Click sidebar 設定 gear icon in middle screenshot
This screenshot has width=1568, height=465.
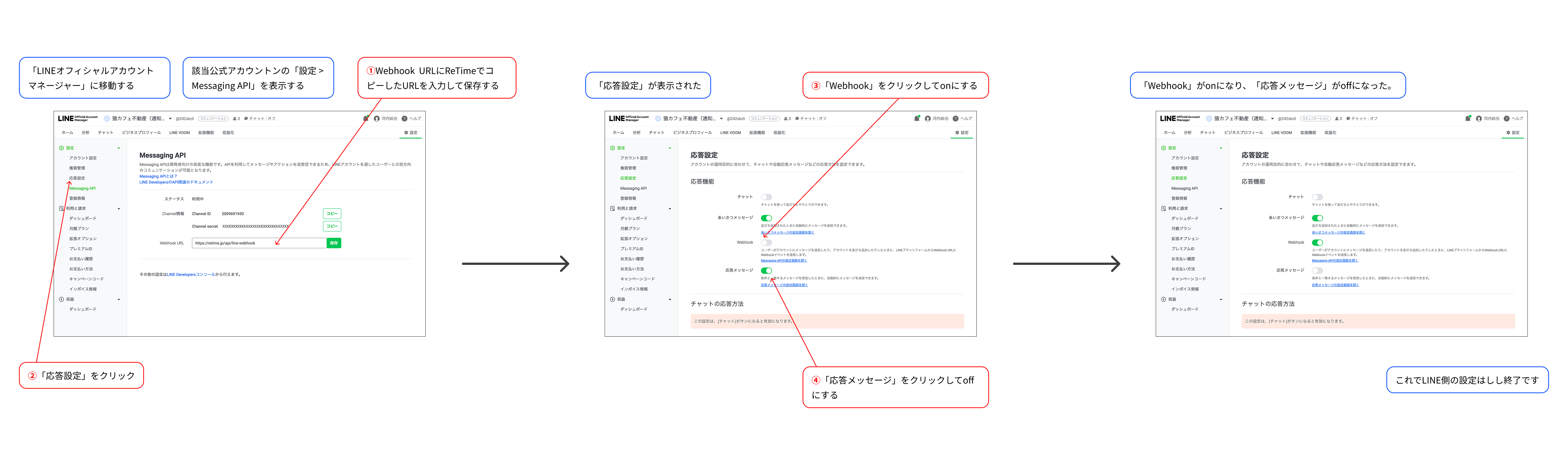[x=612, y=148]
